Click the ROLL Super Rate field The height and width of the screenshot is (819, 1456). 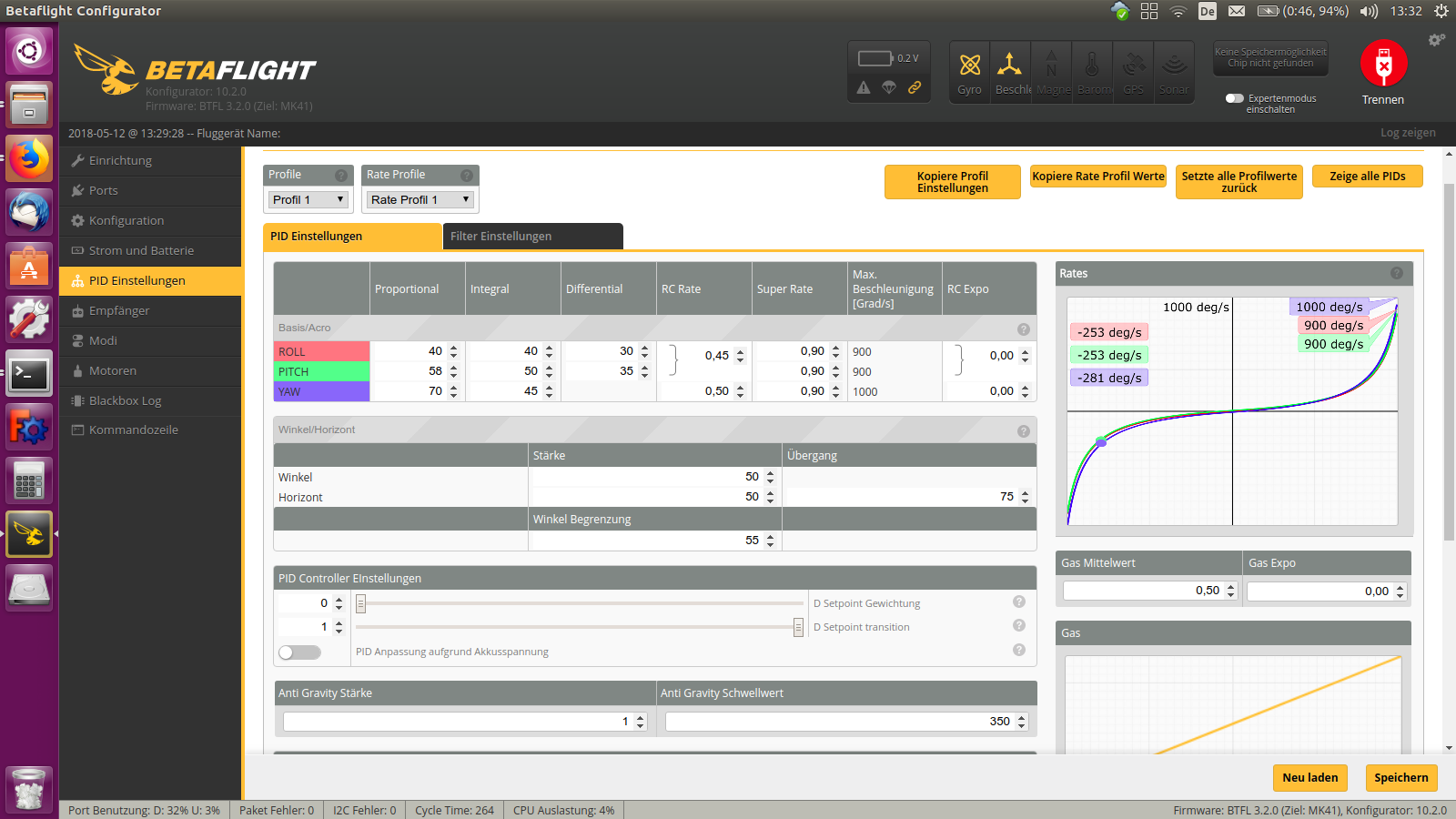[x=799, y=351]
